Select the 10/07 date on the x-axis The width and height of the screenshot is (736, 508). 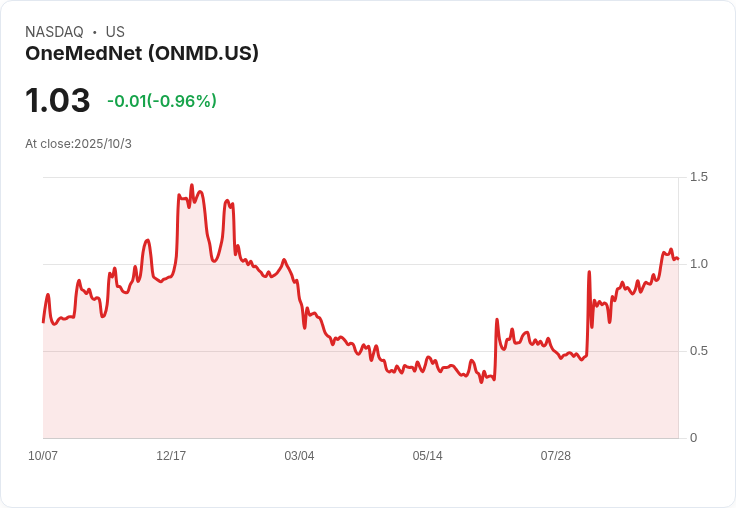coord(43,456)
